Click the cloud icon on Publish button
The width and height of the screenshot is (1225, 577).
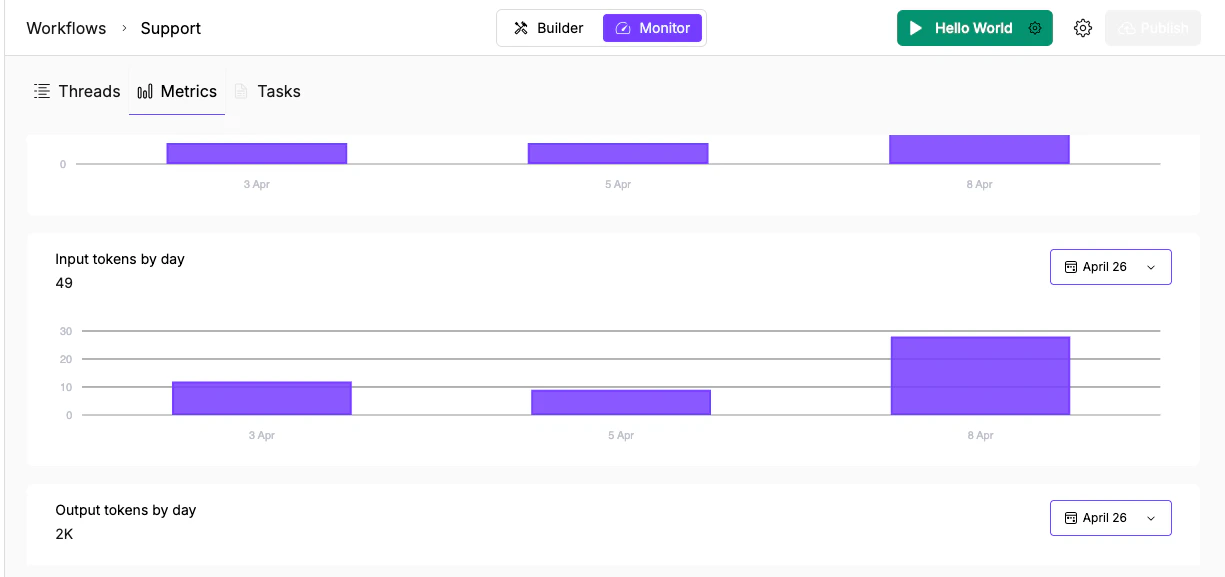(1127, 27)
